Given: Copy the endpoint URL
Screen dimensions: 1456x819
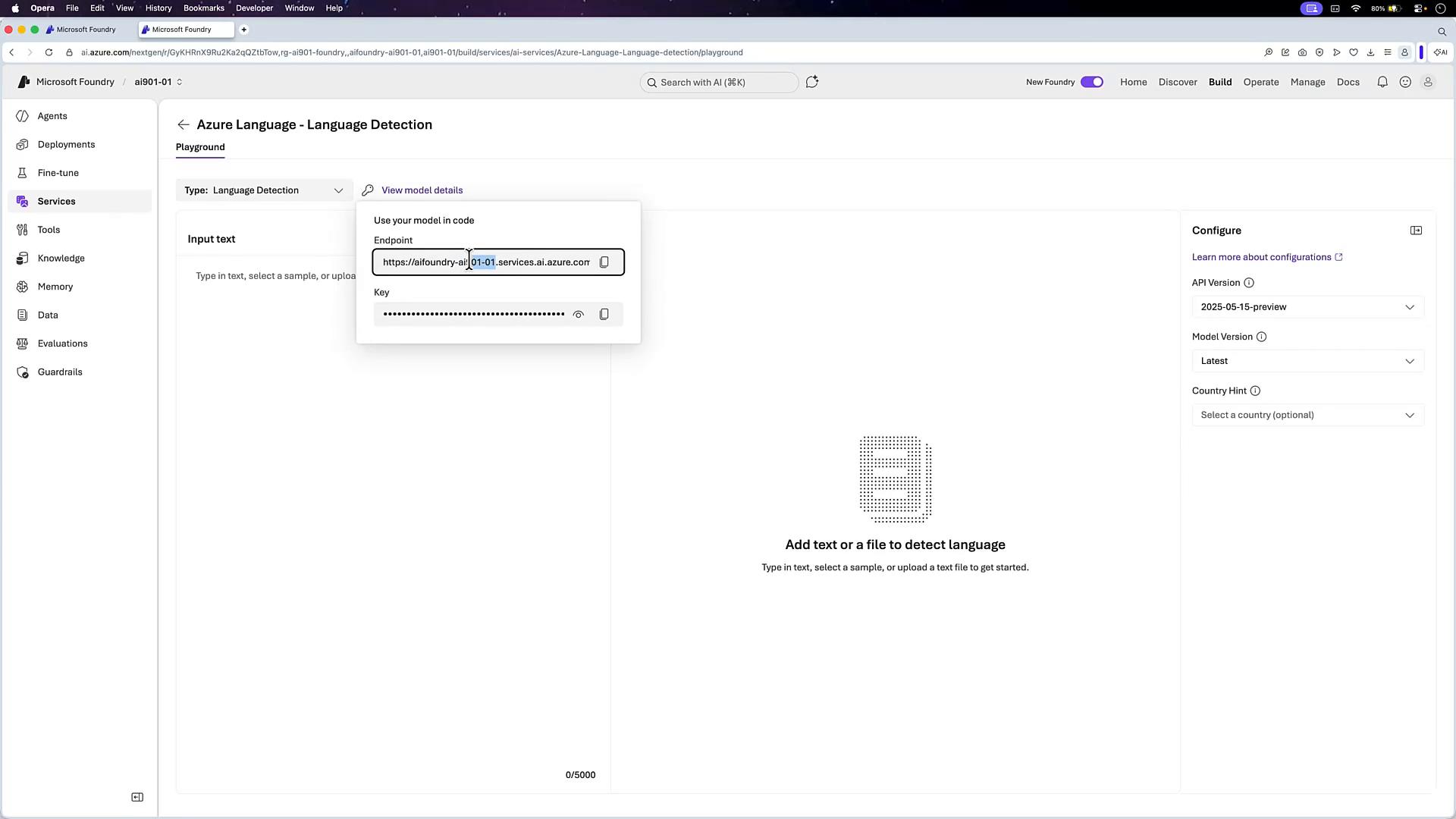Looking at the screenshot, I should click(604, 262).
